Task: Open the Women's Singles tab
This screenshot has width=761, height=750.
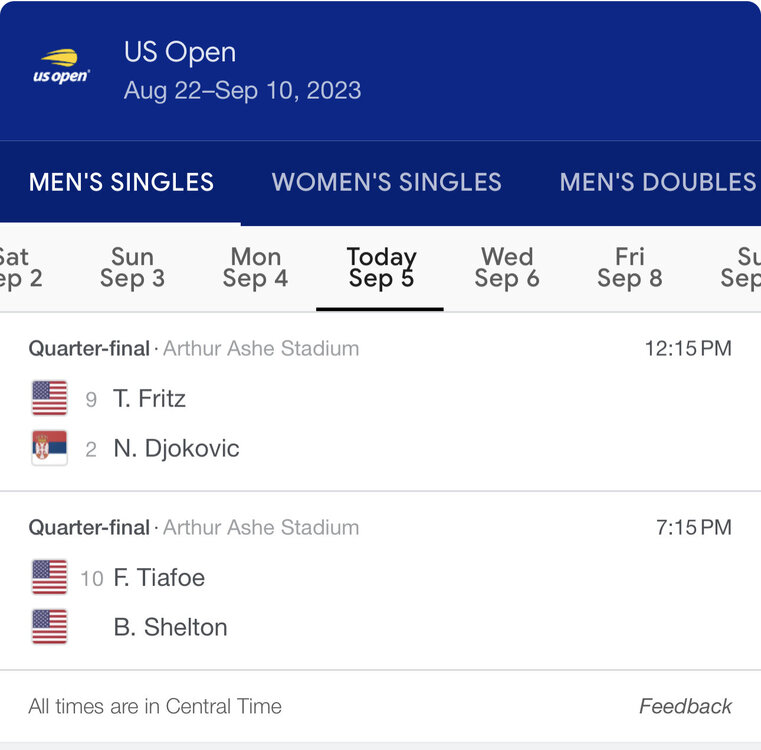Action: (386, 182)
